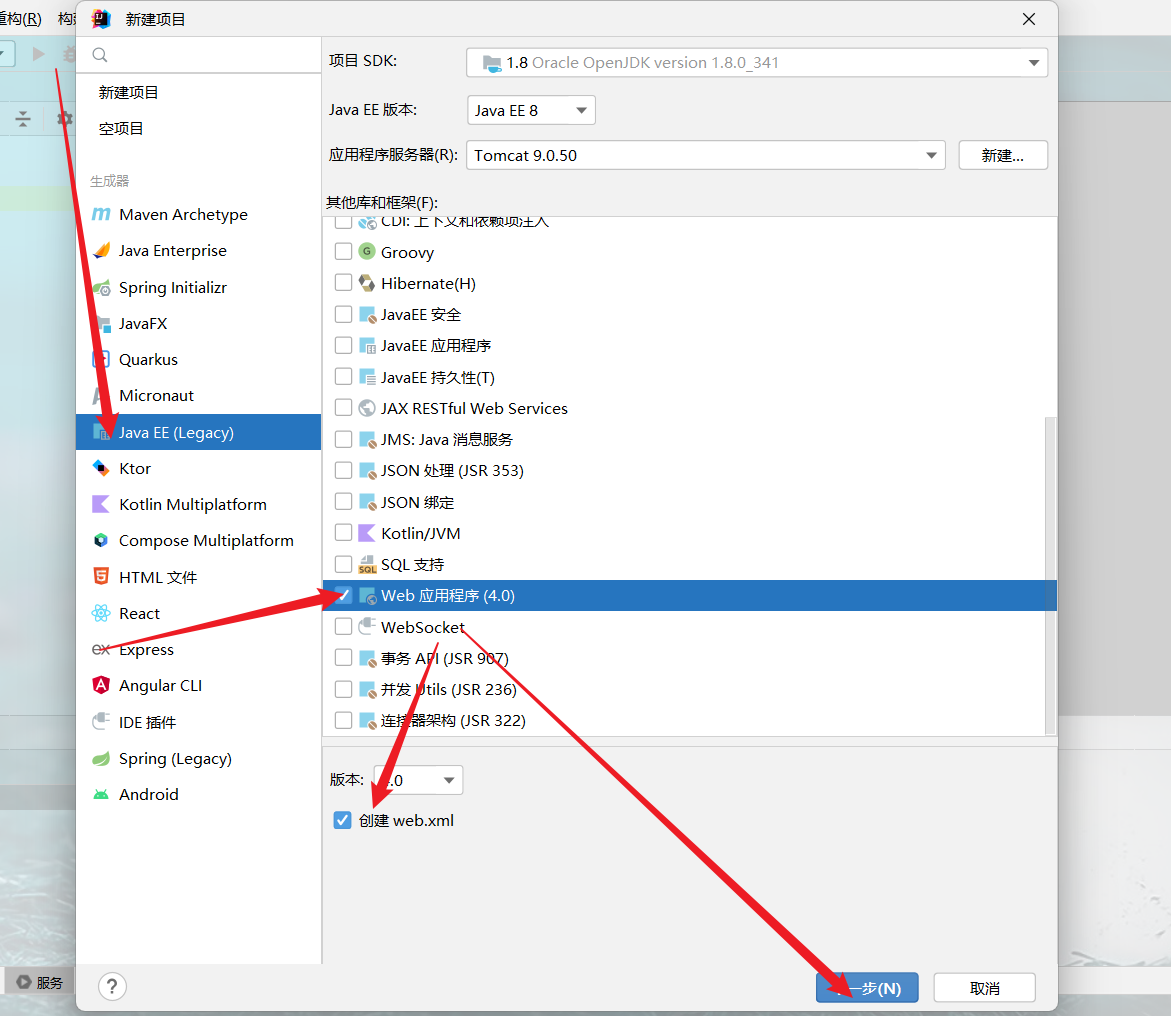Viewport: 1171px width, 1016px height.
Task: Choose Spring (Legacy) leaf icon
Action: point(101,758)
